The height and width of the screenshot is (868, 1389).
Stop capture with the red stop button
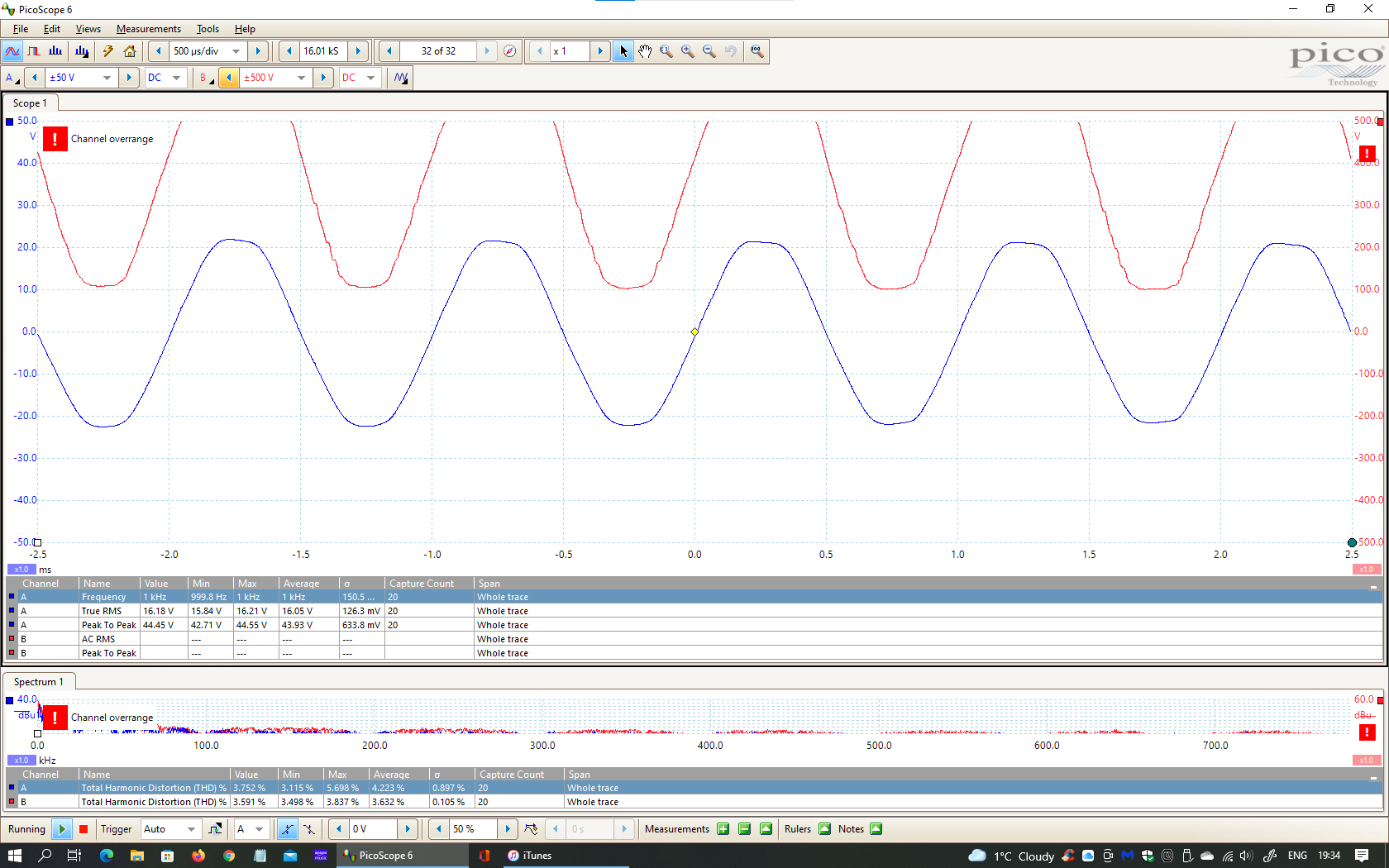point(84,829)
